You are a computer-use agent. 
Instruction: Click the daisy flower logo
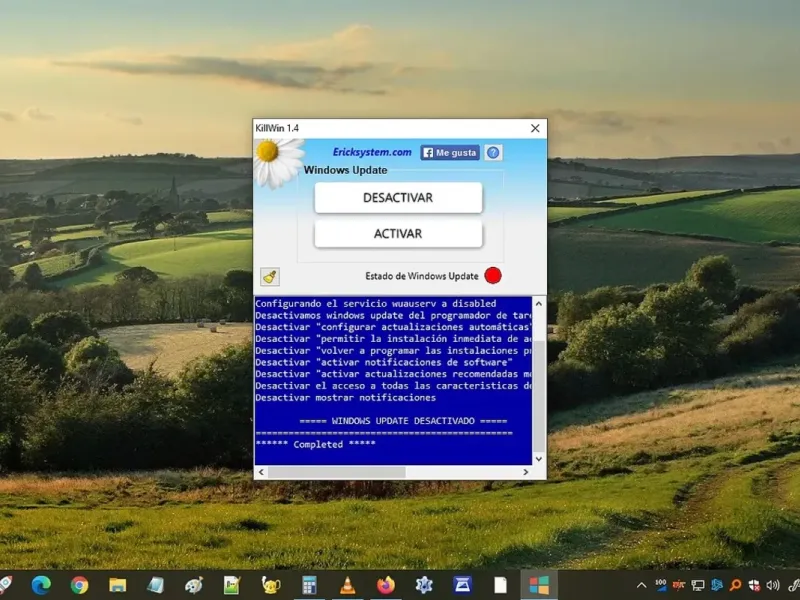coord(278,160)
